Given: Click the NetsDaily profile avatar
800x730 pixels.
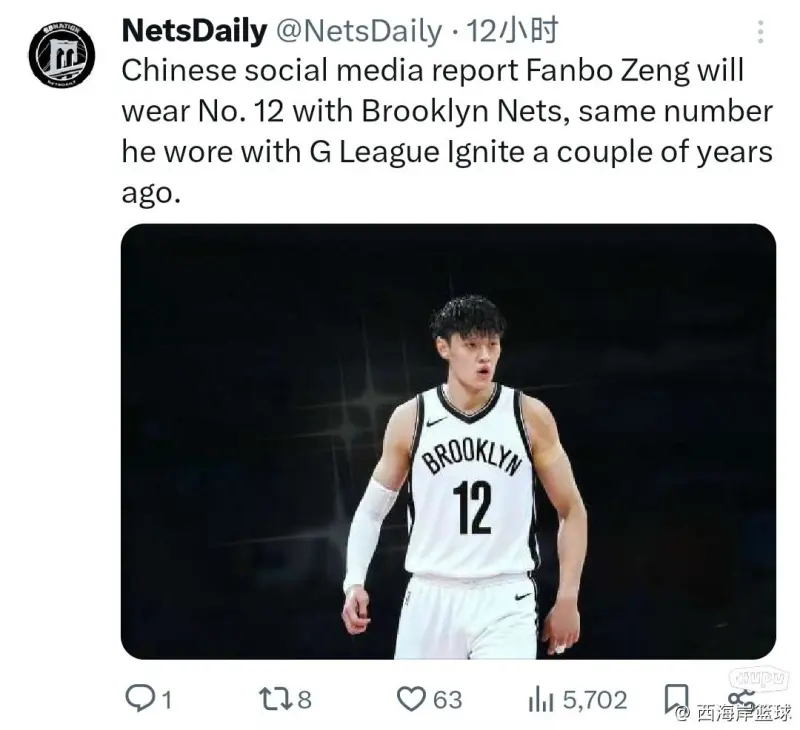Looking at the screenshot, I should click(x=62, y=54).
